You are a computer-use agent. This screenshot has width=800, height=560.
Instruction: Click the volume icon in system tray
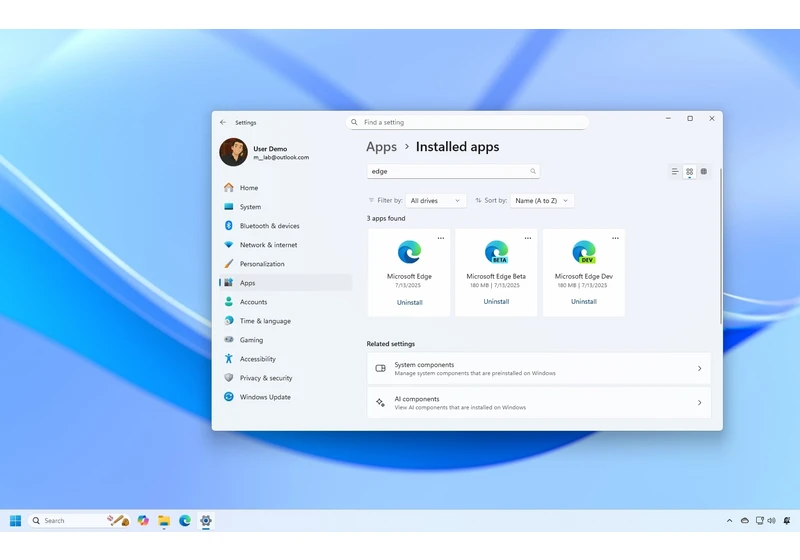click(x=771, y=520)
